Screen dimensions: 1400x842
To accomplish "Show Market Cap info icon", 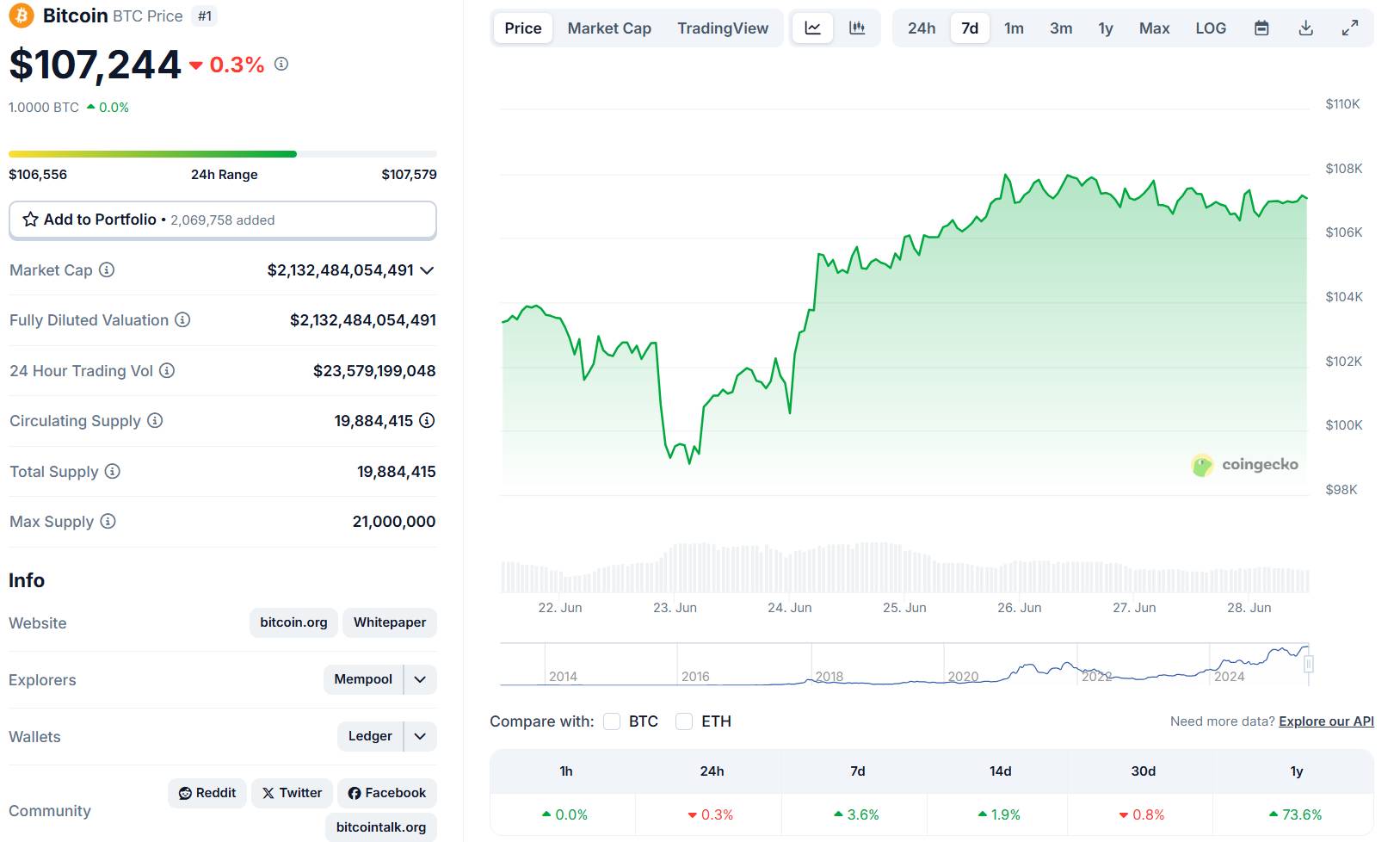I will point(107,269).
